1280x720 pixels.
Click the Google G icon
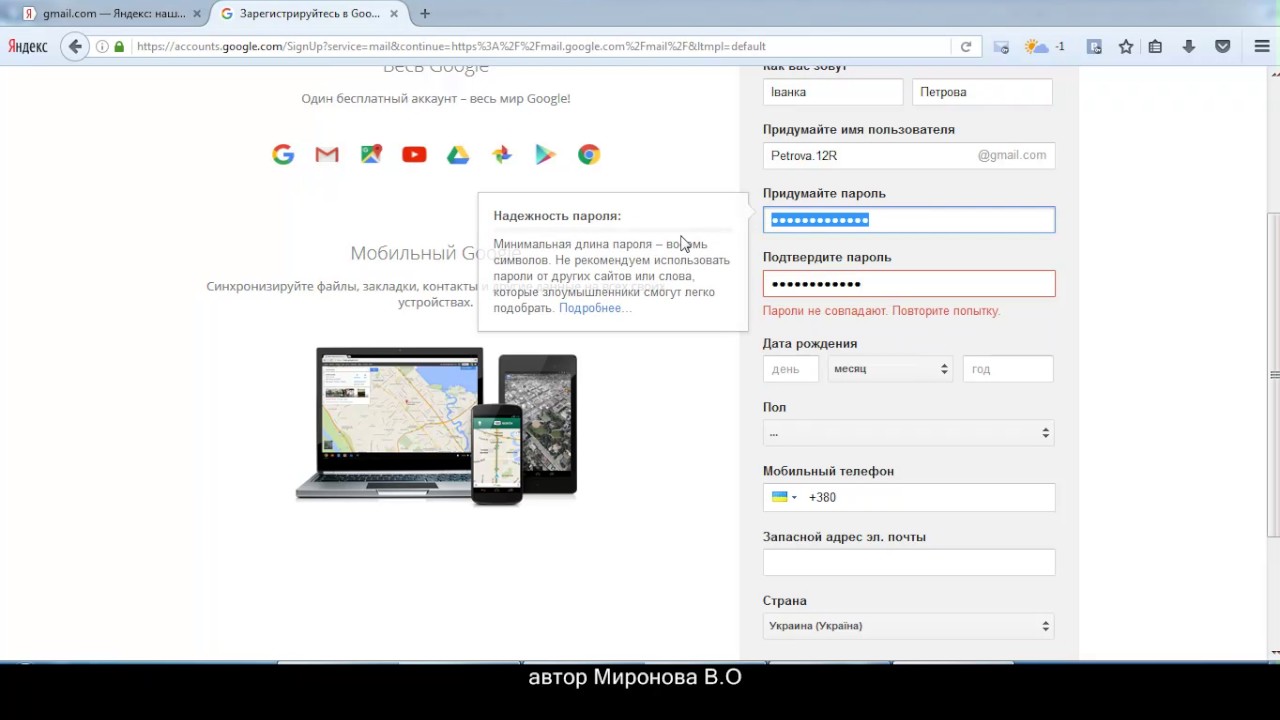[283, 154]
